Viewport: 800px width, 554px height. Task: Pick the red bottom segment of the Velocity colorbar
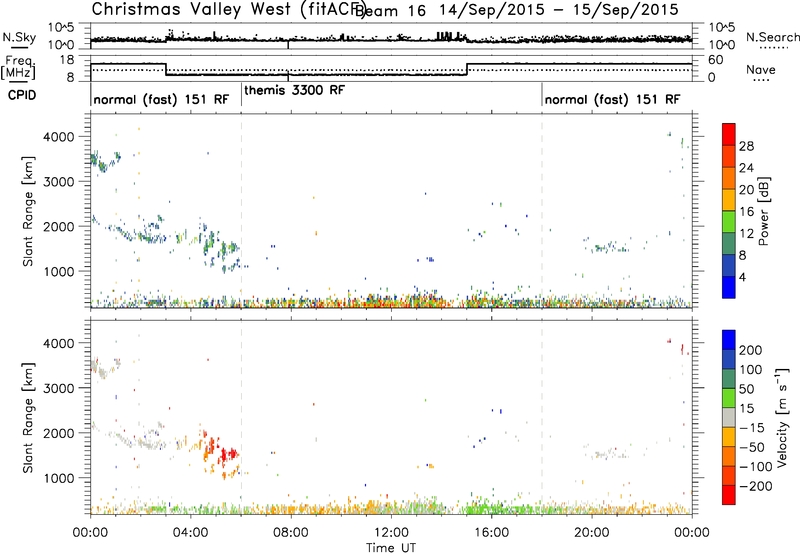point(729,495)
